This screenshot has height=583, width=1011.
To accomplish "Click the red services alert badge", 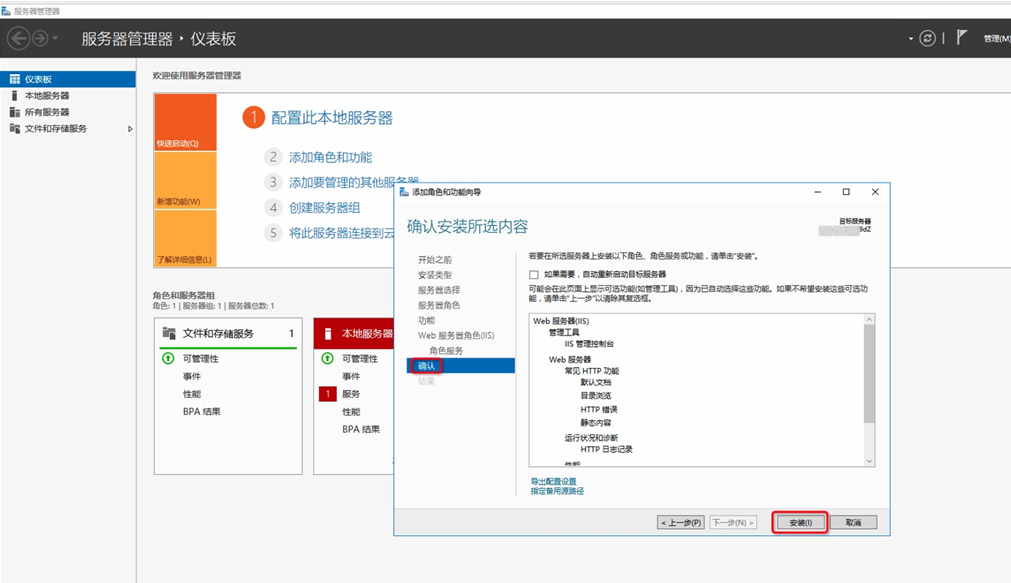I will [x=326, y=394].
